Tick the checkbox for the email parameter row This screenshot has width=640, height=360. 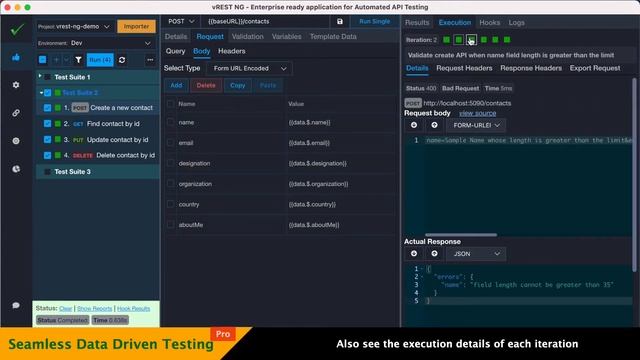click(x=171, y=142)
